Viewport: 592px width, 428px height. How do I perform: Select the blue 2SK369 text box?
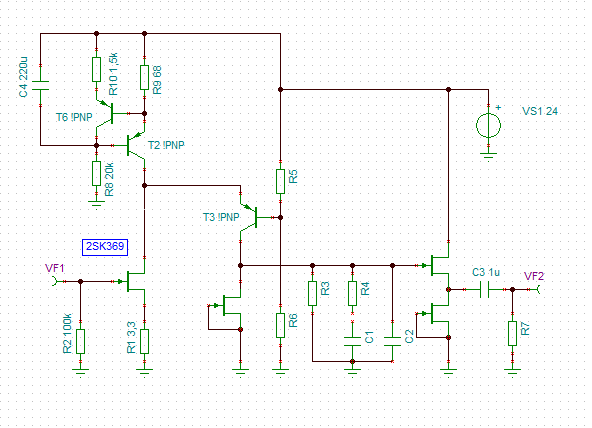tap(105, 247)
